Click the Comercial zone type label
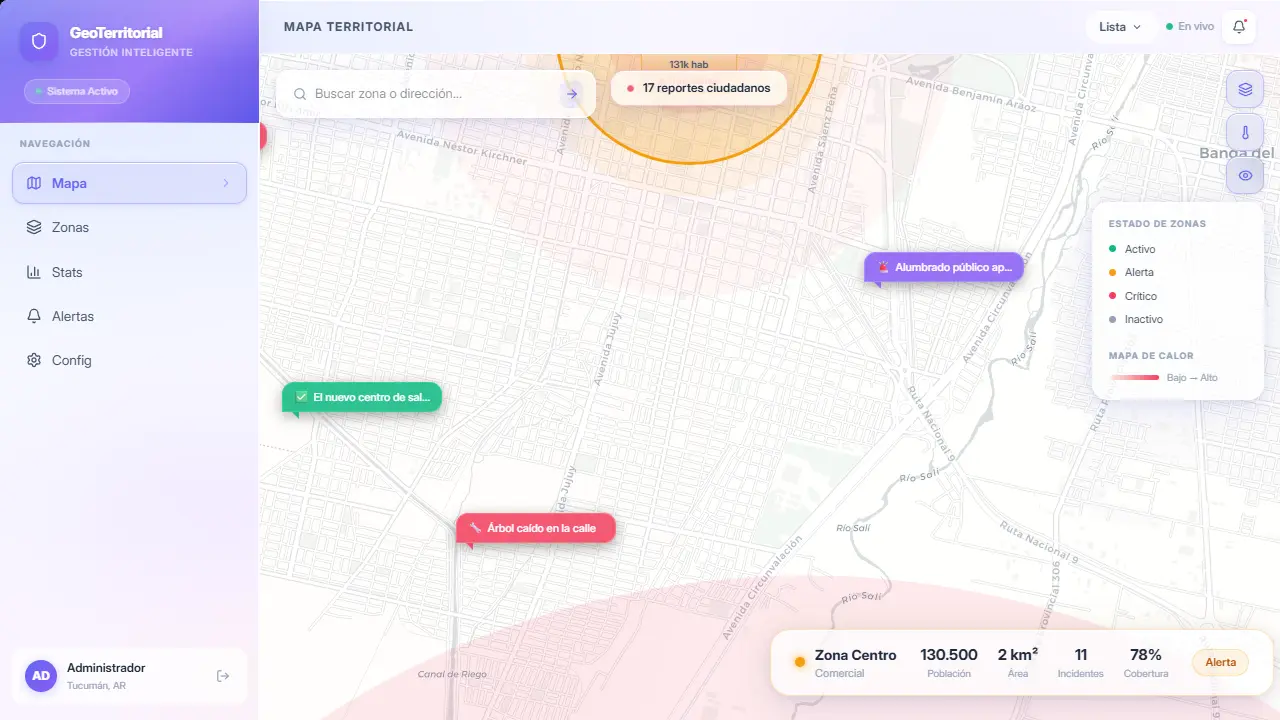The height and width of the screenshot is (720, 1280). pos(839,673)
